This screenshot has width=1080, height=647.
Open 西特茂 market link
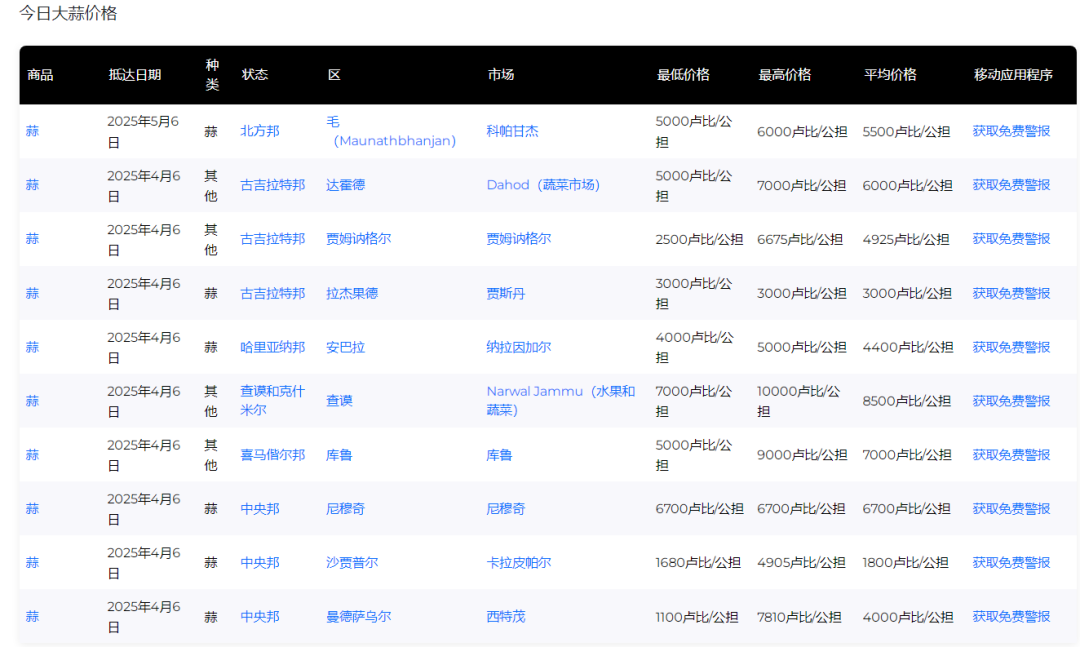506,616
